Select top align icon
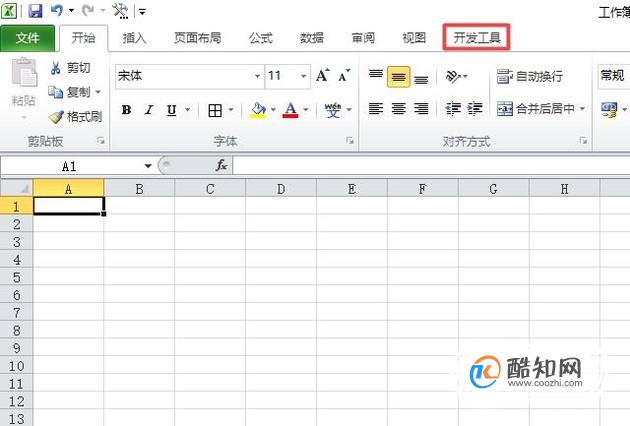Viewport: 630px width, 426px height. pyautogui.click(x=376, y=76)
